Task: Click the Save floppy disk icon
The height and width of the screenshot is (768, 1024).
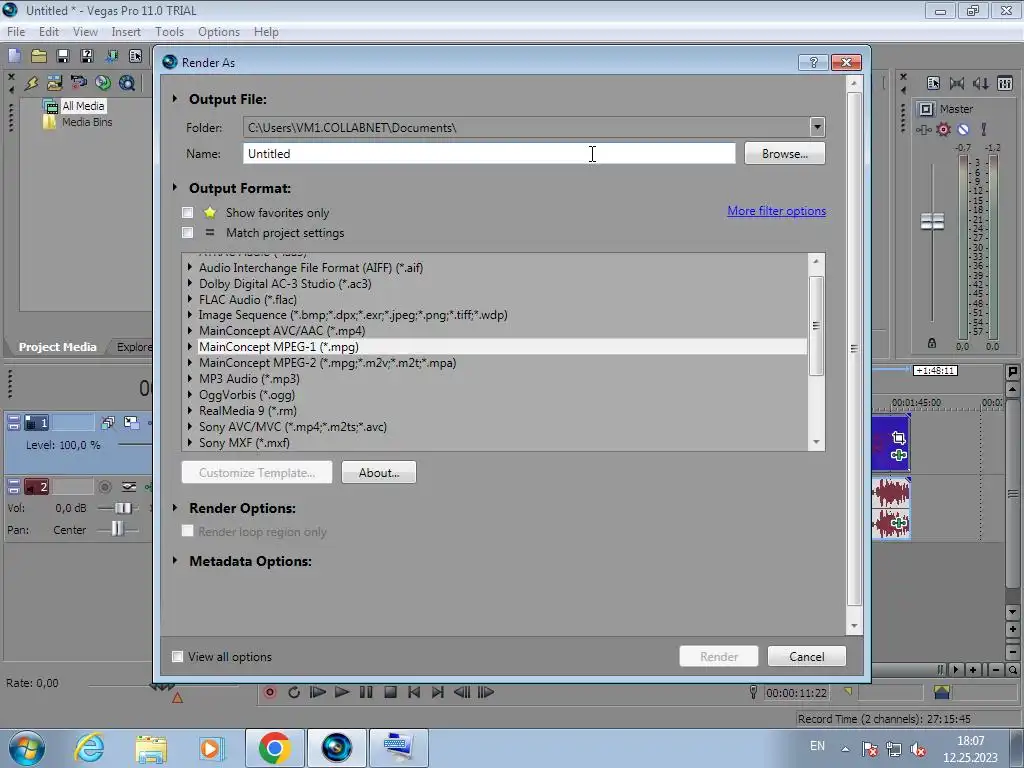Action: (63, 56)
